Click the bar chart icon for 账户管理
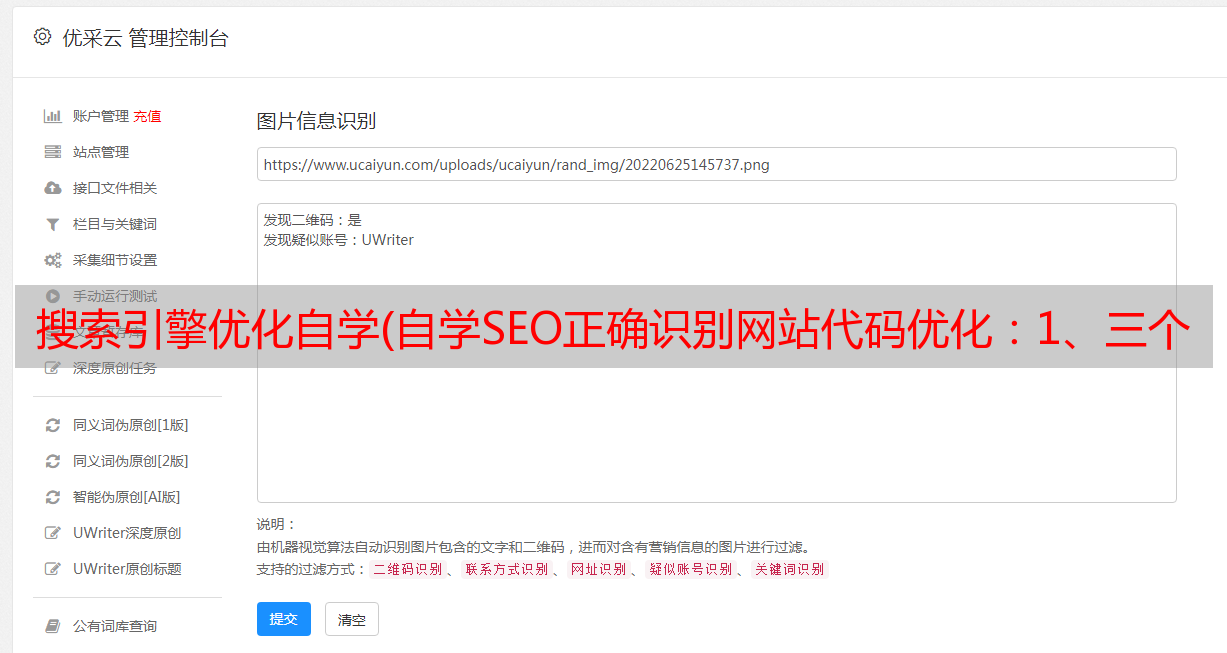This screenshot has width=1227, height=653. pyautogui.click(x=53, y=116)
